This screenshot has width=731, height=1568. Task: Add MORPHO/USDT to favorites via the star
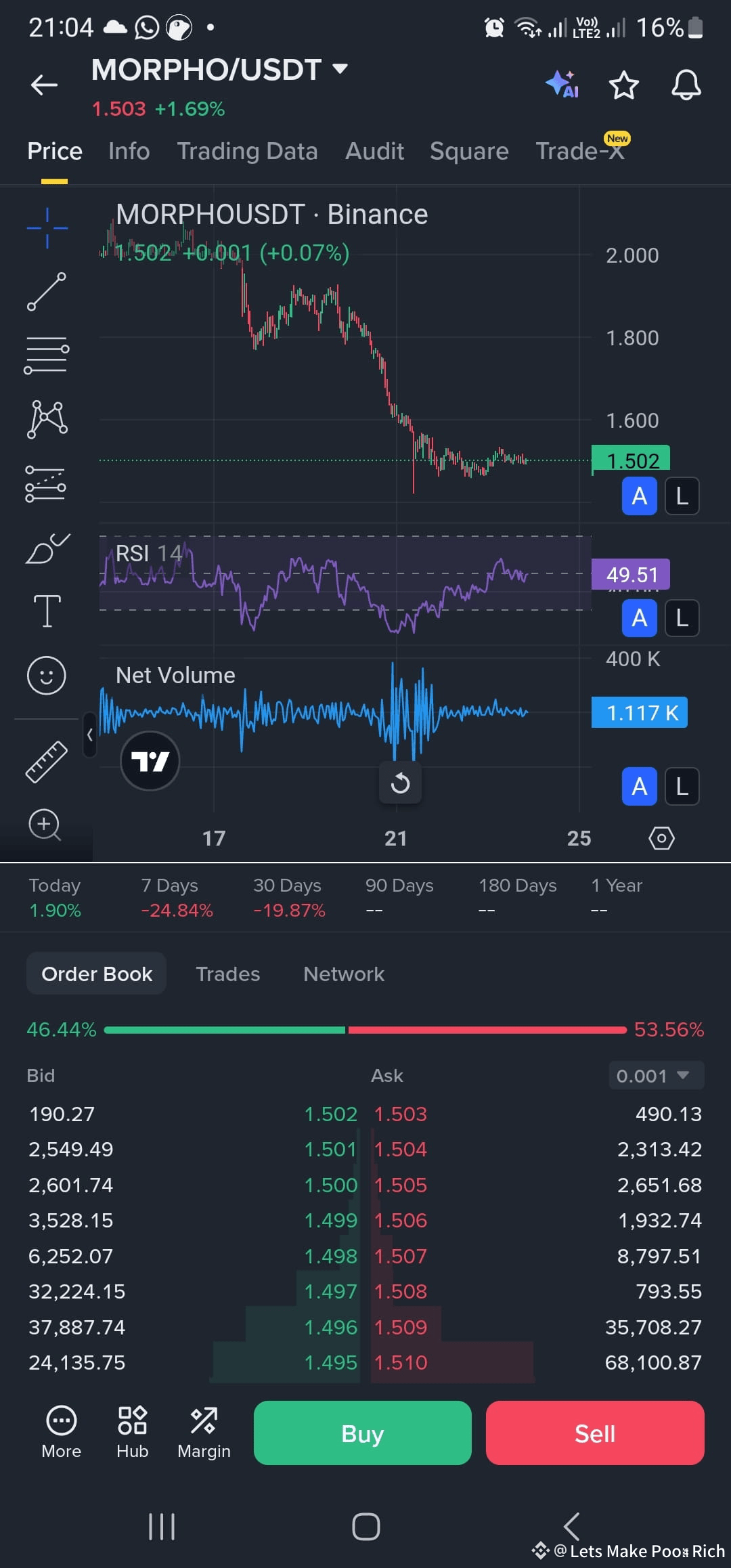tap(623, 85)
